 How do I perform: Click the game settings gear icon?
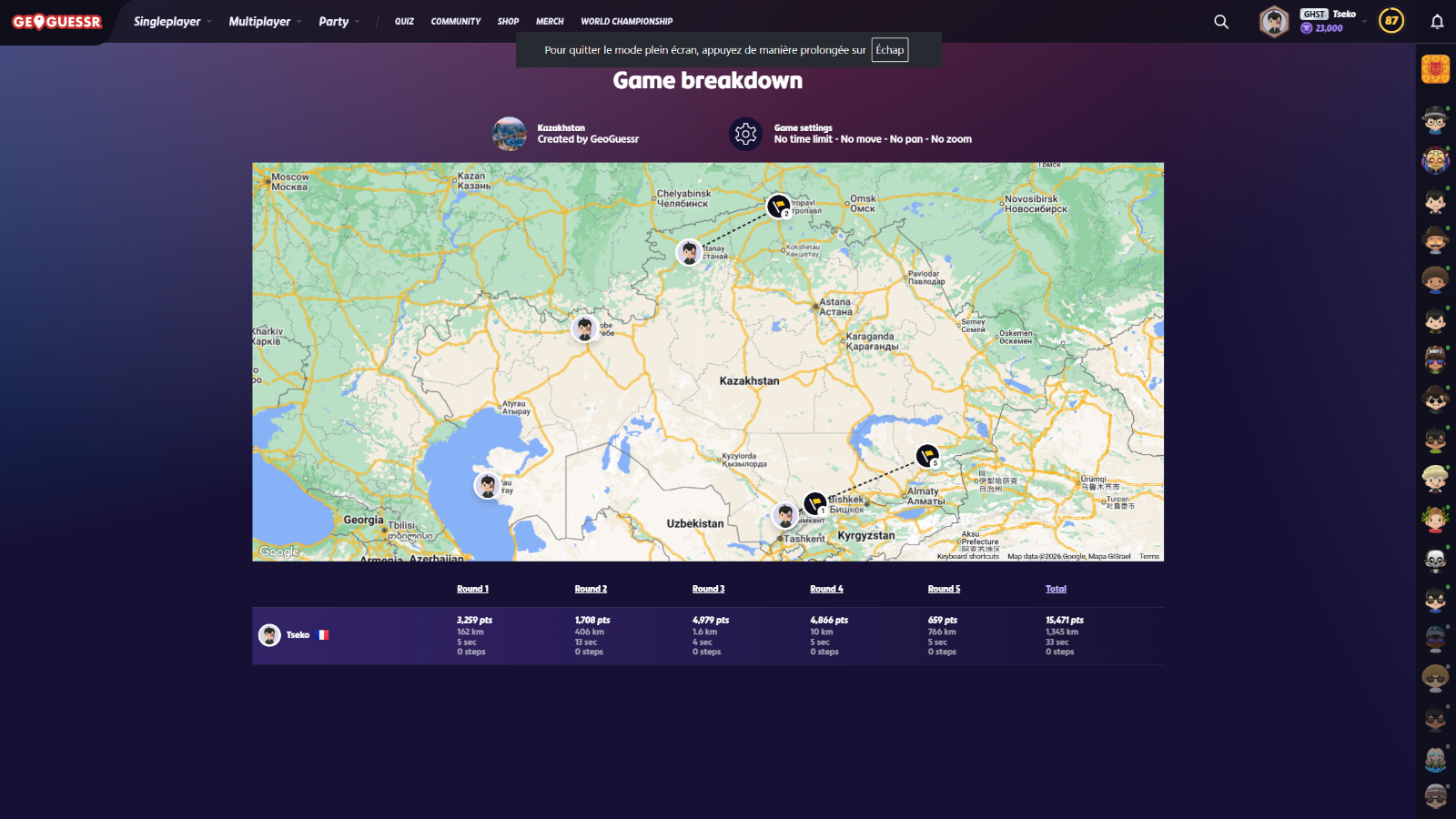[745, 134]
